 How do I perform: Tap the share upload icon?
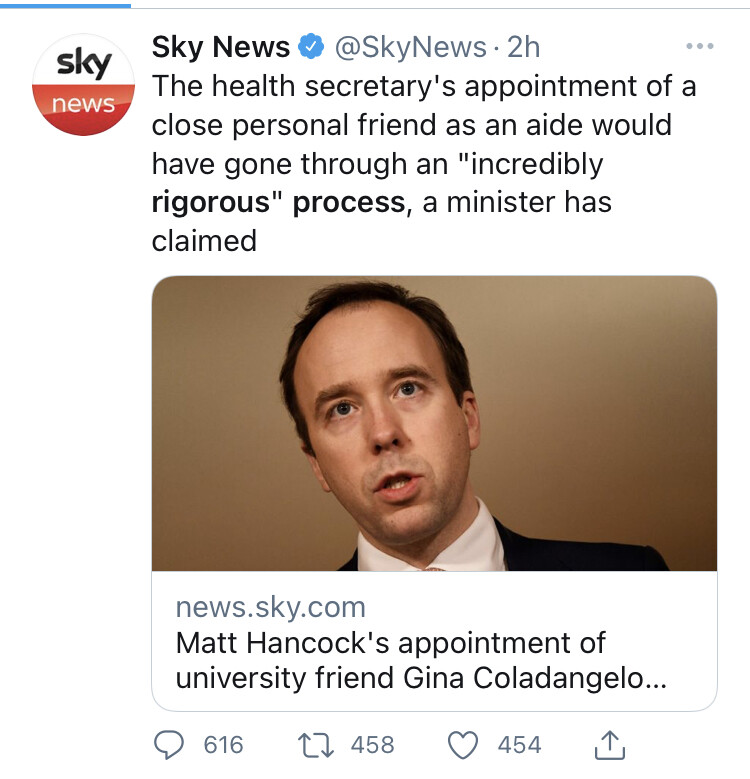pos(609,745)
